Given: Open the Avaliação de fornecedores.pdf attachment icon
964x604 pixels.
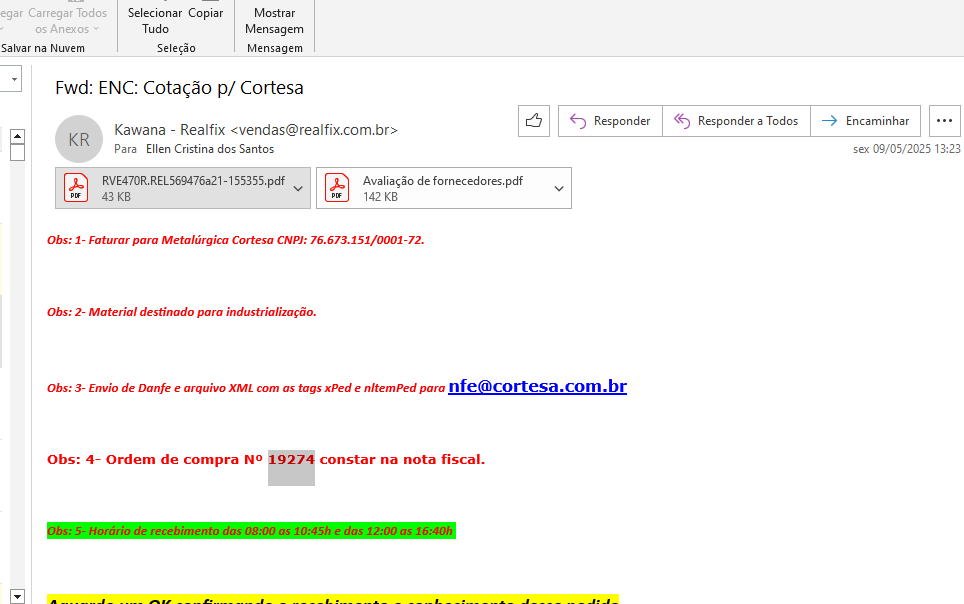Looking at the screenshot, I should click(339, 188).
